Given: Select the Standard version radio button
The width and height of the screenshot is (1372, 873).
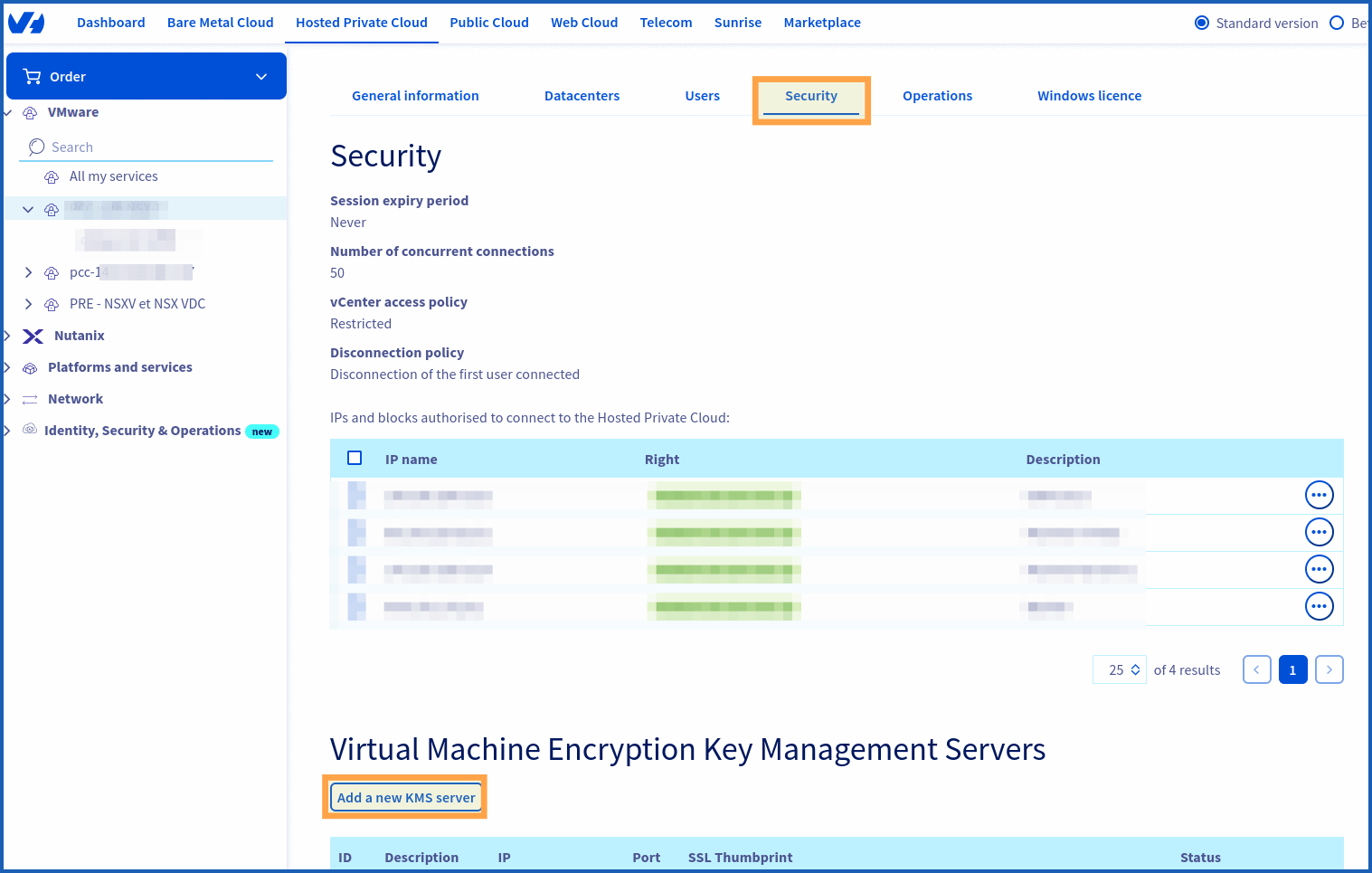Looking at the screenshot, I should pos(1202,23).
